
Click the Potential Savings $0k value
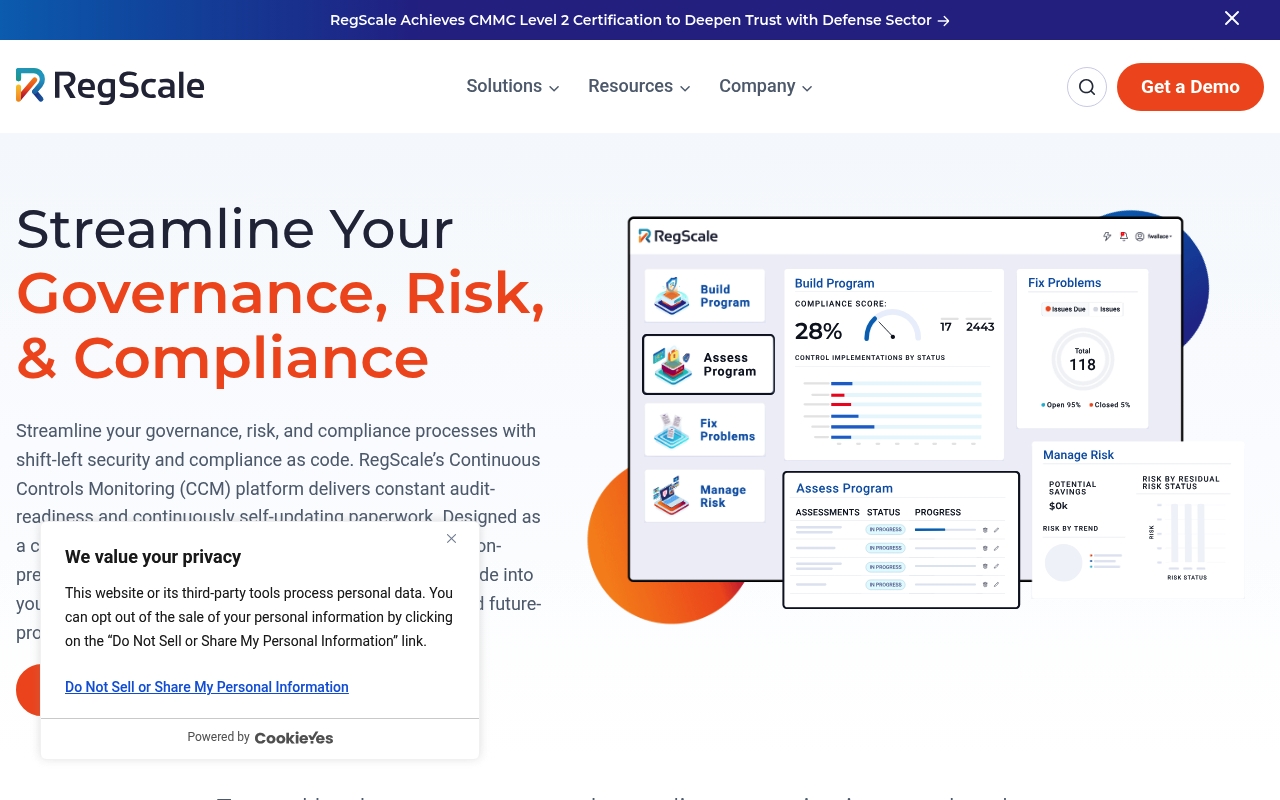tap(1058, 506)
